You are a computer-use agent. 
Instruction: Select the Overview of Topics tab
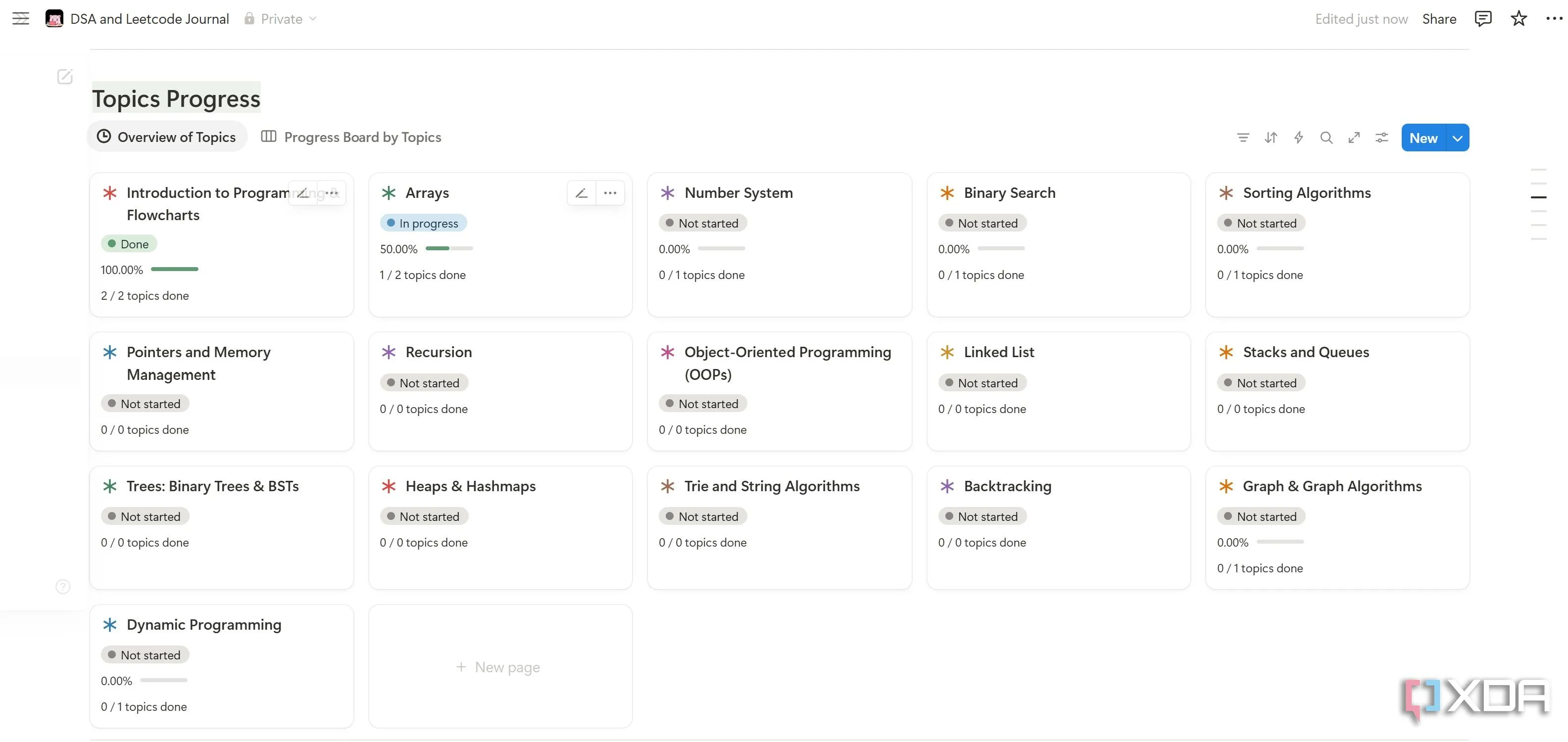(167, 138)
